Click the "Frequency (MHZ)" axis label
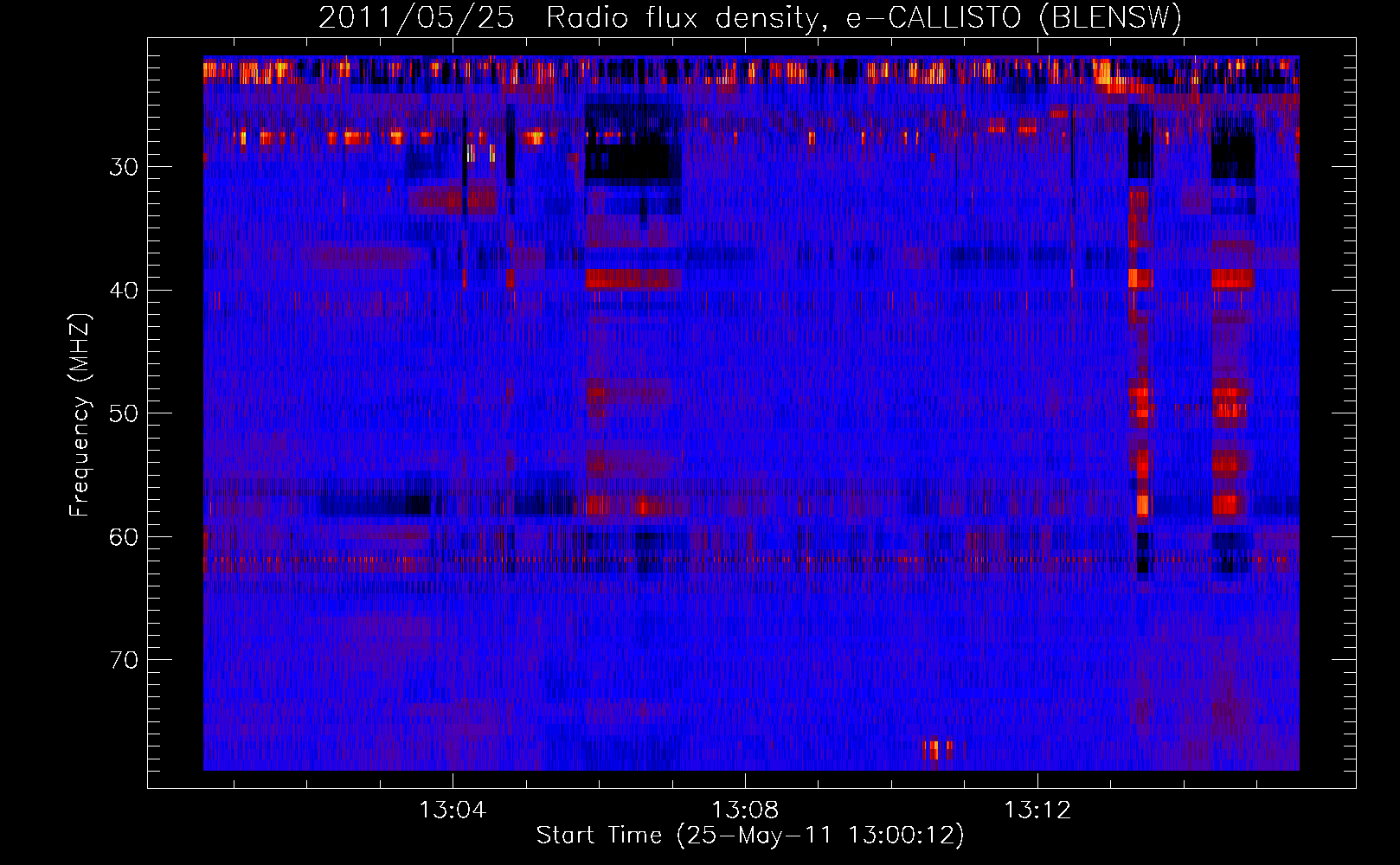 [x=80, y=415]
